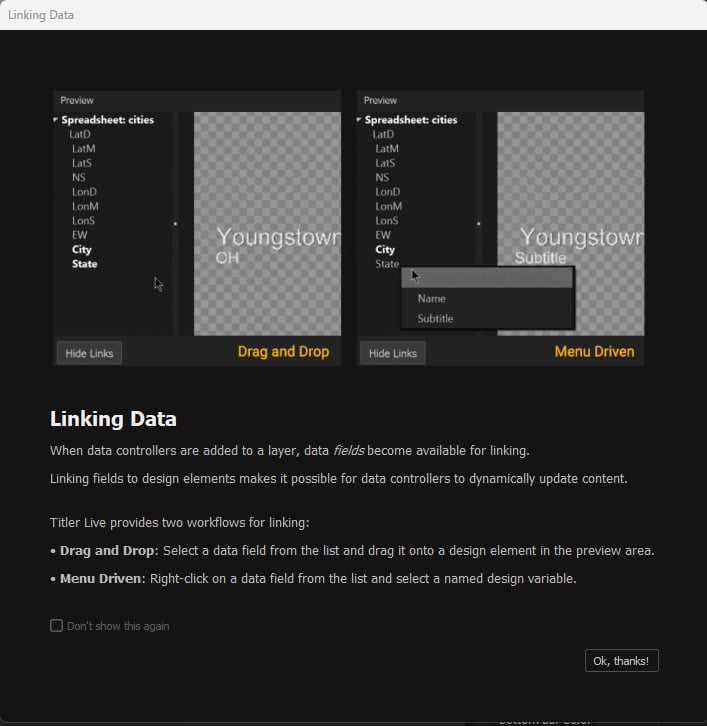The height and width of the screenshot is (726, 707).
Task: Select "Name" in the context menu
Action: pyautogui.click(x=432, y=299)
